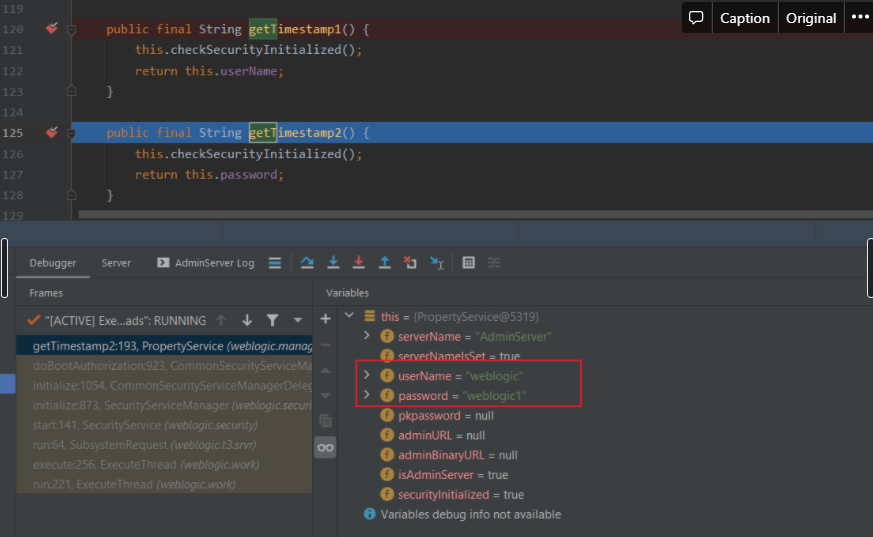Select frame initialize:1054, CommonSecurityServiceManagerDelegate
This screenshot has height=537, width=873.
tap(164, 386)
